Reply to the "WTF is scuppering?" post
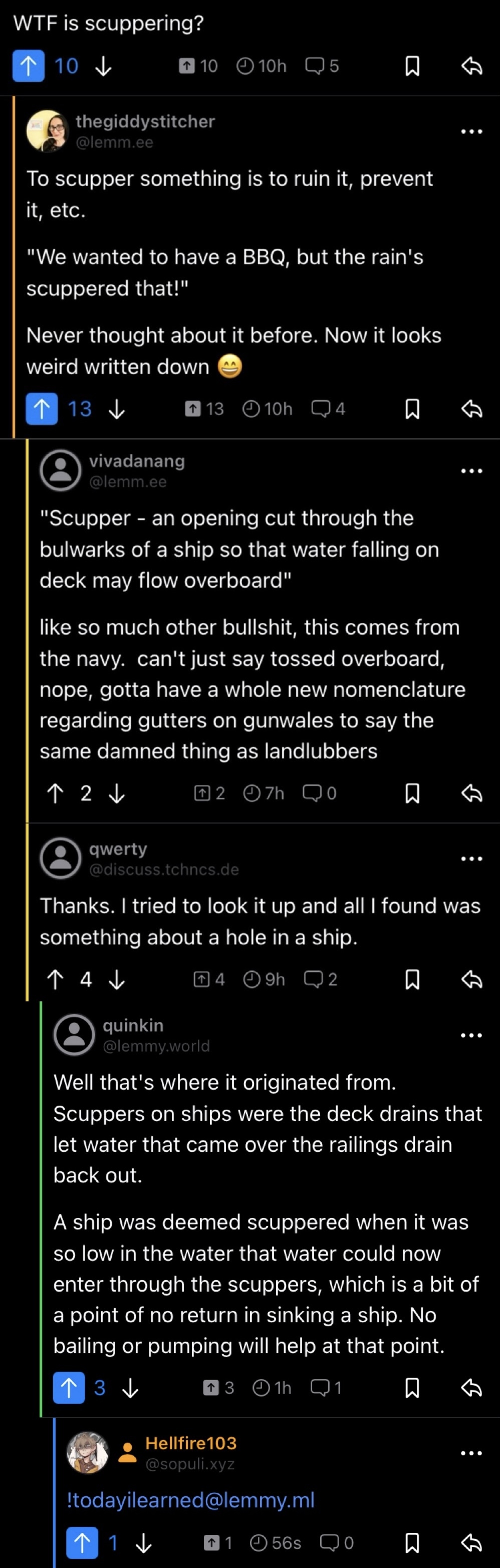 pos(471,66)
